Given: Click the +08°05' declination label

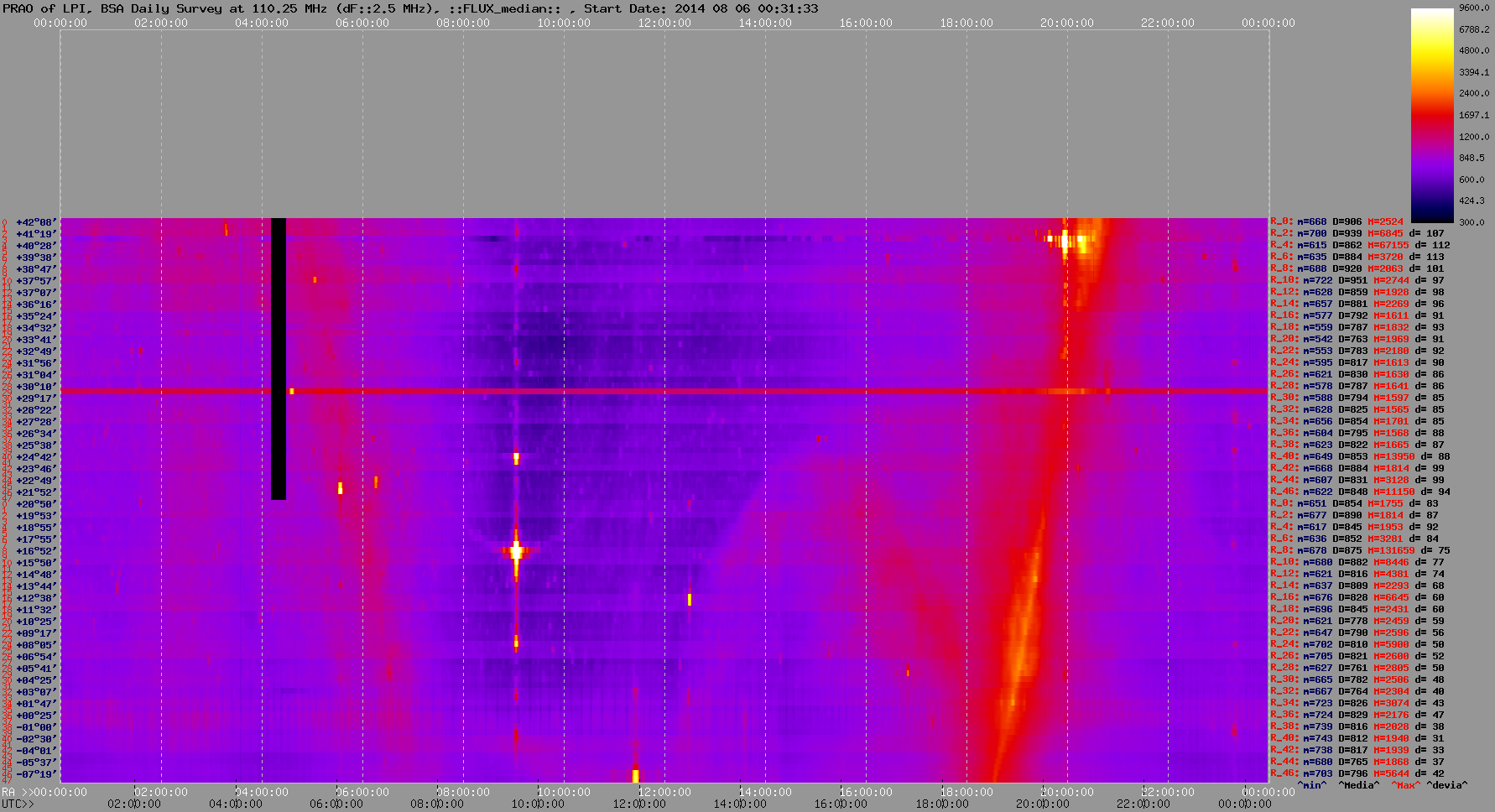Looking at the screenshot, I should [36, 645].
